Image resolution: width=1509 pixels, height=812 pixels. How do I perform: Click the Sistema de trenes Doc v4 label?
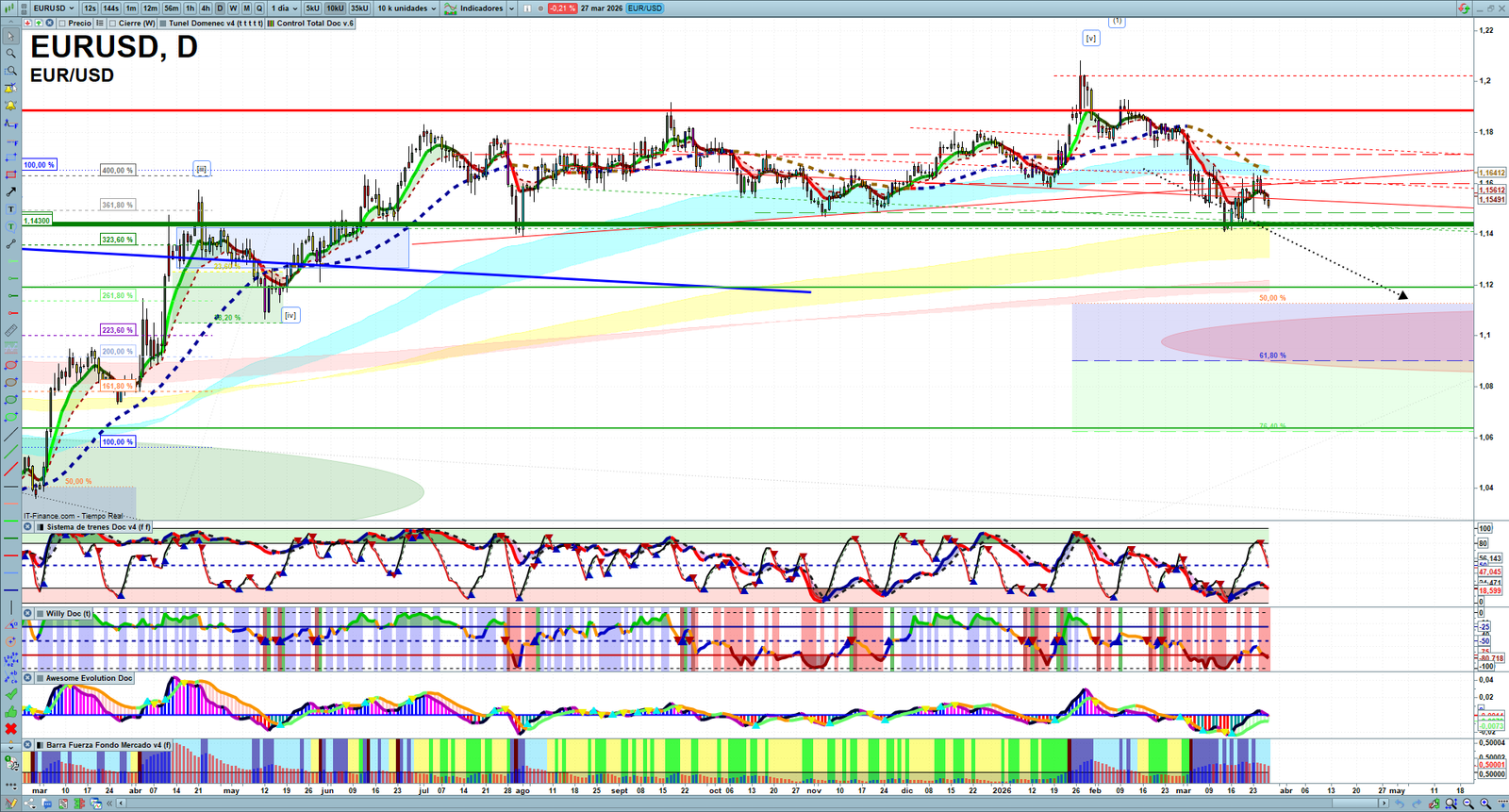click(x=98, y=527)
